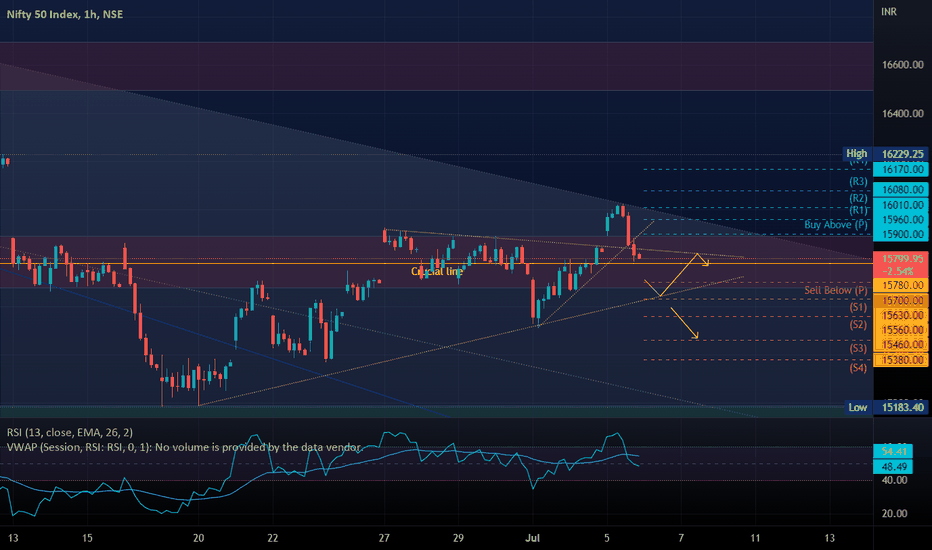
Task: Click date 20 on time axis
Action: [199, 538]
